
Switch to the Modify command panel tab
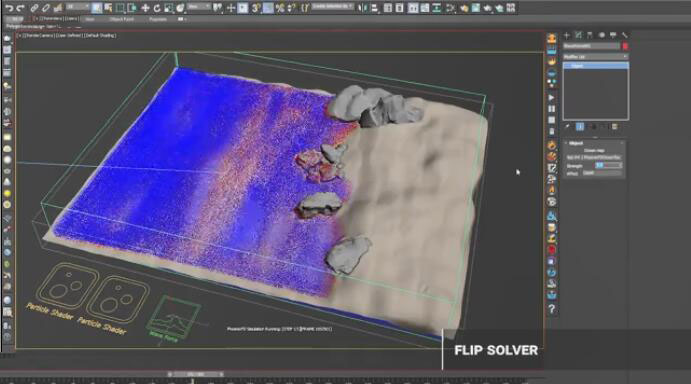[x=578, y=35]
